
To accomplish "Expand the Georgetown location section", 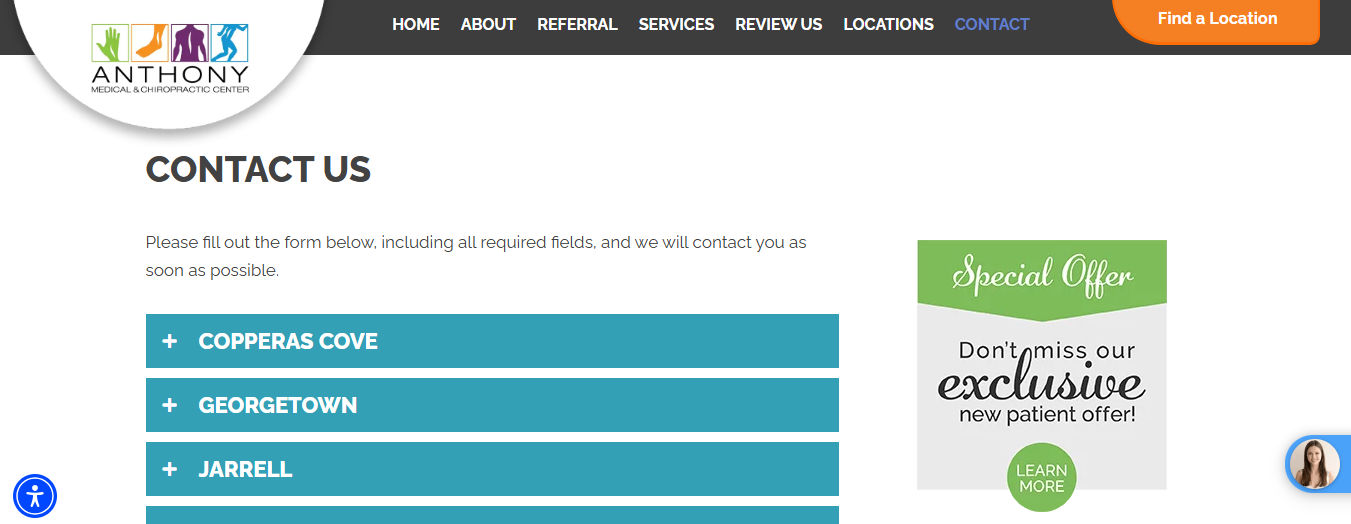I will point(492,405).
